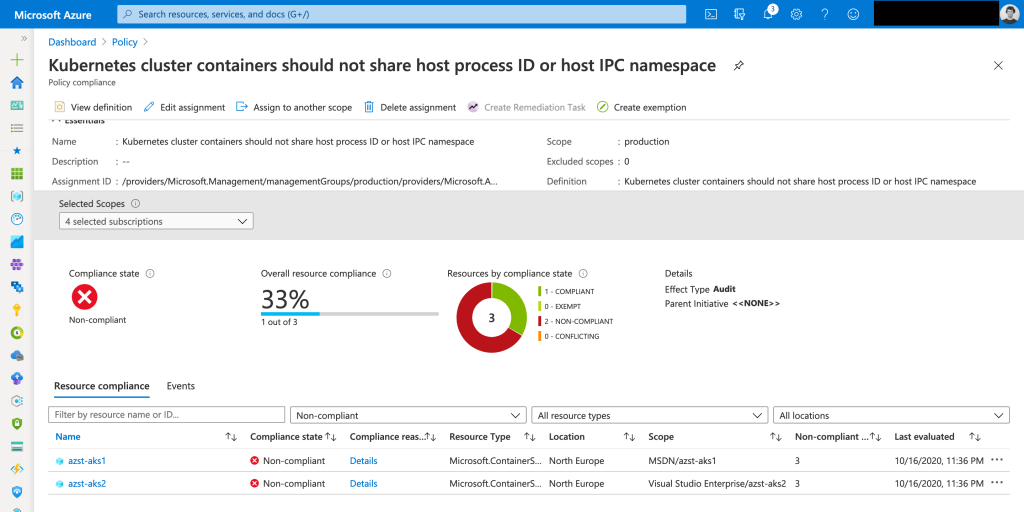Open the gauge icon in the sidebar

(x=17, y=219)
